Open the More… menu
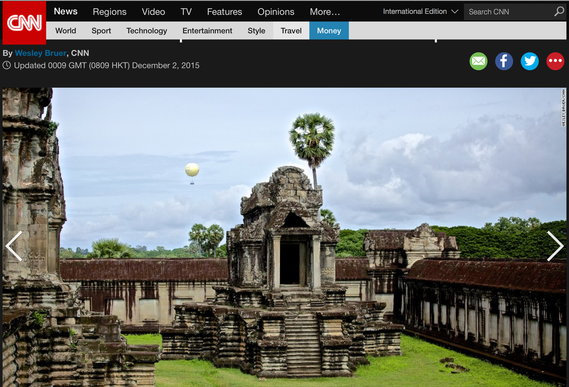The height and width of the screenshot is (387, 569). point(325,12)
